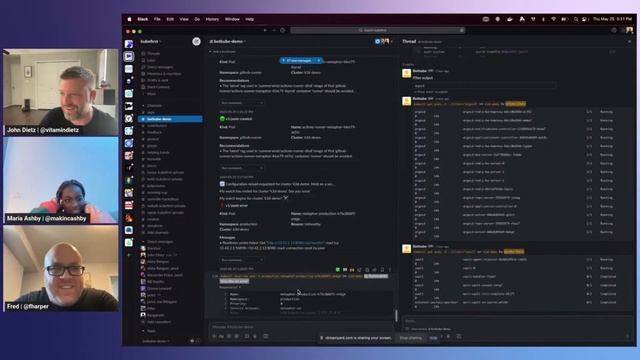The height and width of the screenshot is (360, 640).
Task: Jump to 17 new messages
Action: tap(299, 60)
